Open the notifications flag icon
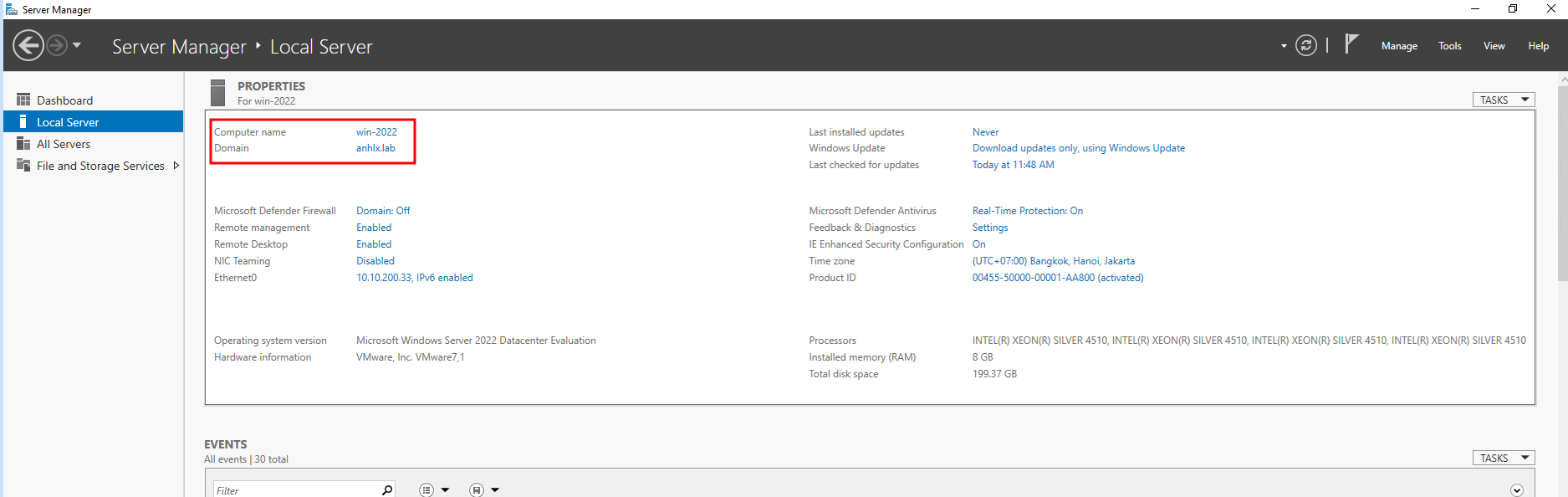Image resolution: width=1568 pixels, height=497 pixels. [1351, 44]
